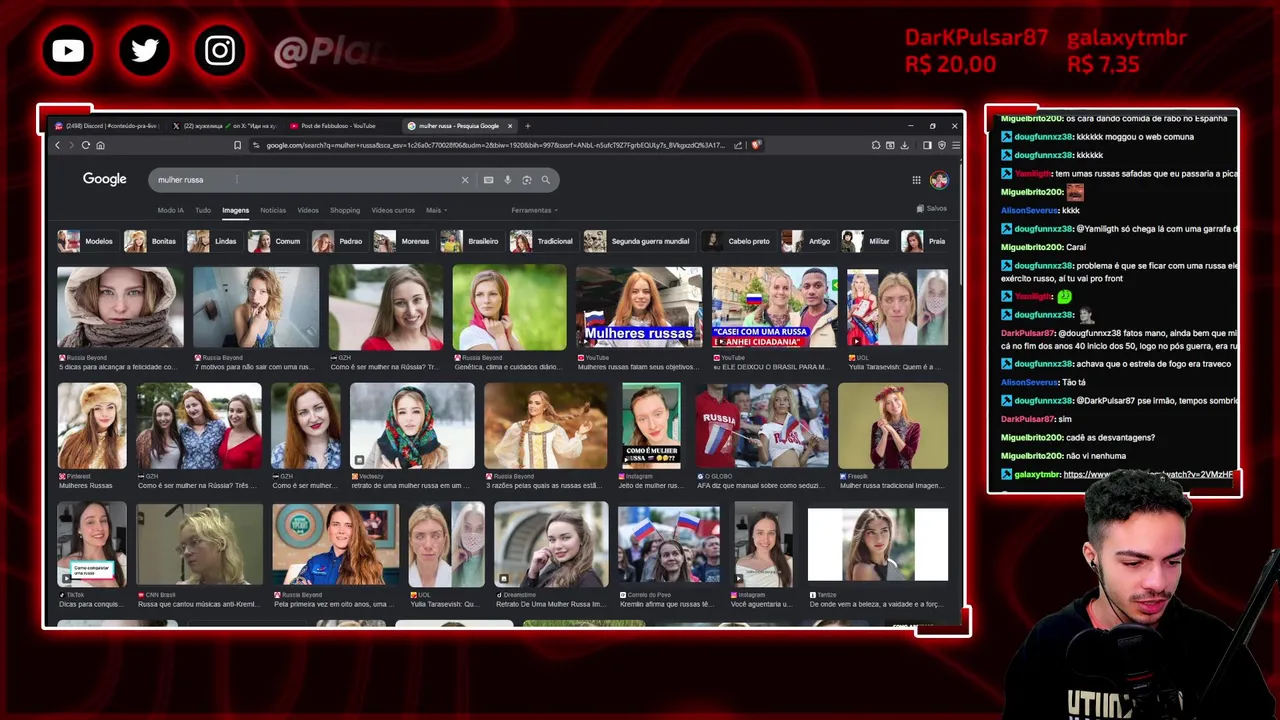
Task: Apply the Antigo filter chip
Action: coord(807,241)
